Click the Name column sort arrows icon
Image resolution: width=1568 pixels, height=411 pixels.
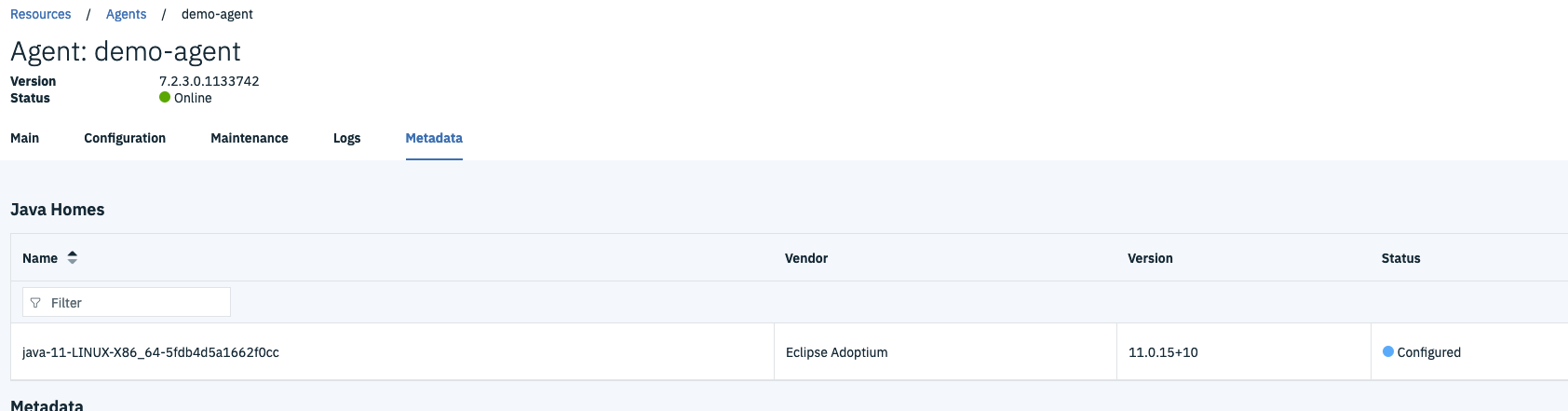click(73, 258)
